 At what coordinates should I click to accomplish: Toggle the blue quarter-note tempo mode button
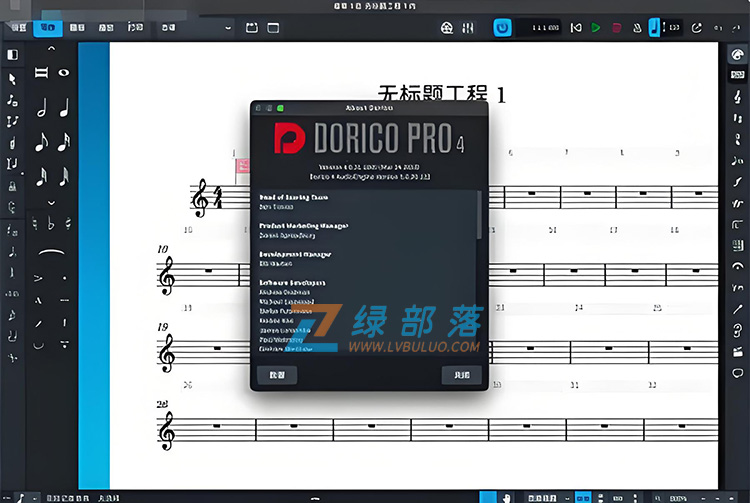[654, 27]
